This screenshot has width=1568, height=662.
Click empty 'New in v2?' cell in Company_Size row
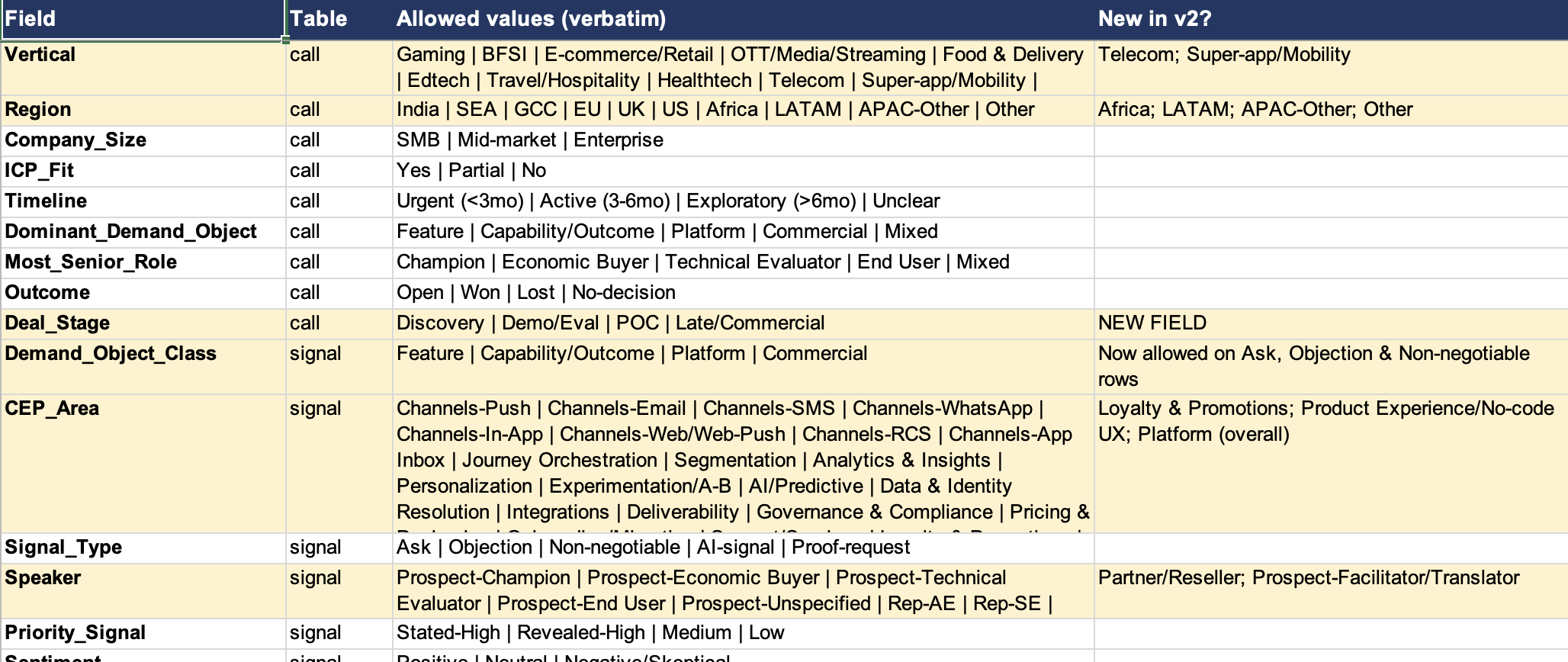(x=1331, y=141)
